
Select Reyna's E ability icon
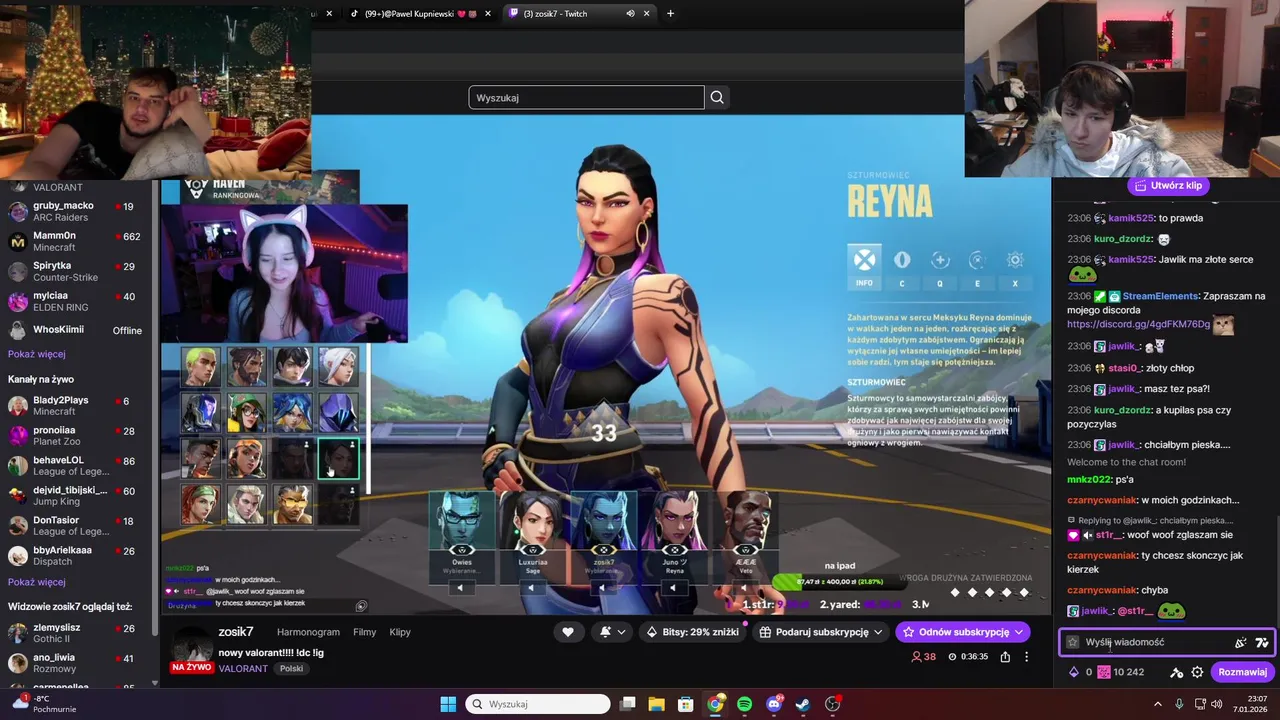pos(977,266)
